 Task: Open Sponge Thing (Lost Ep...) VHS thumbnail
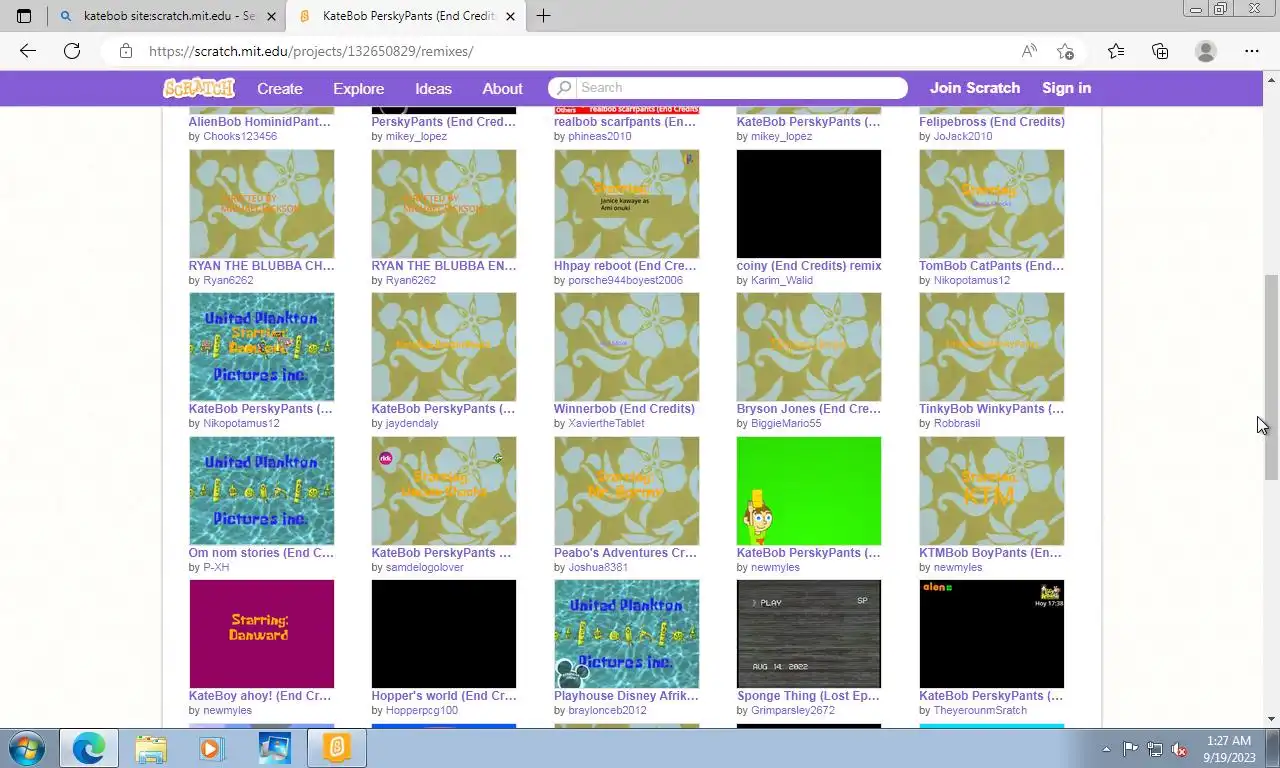coord(809,634)
